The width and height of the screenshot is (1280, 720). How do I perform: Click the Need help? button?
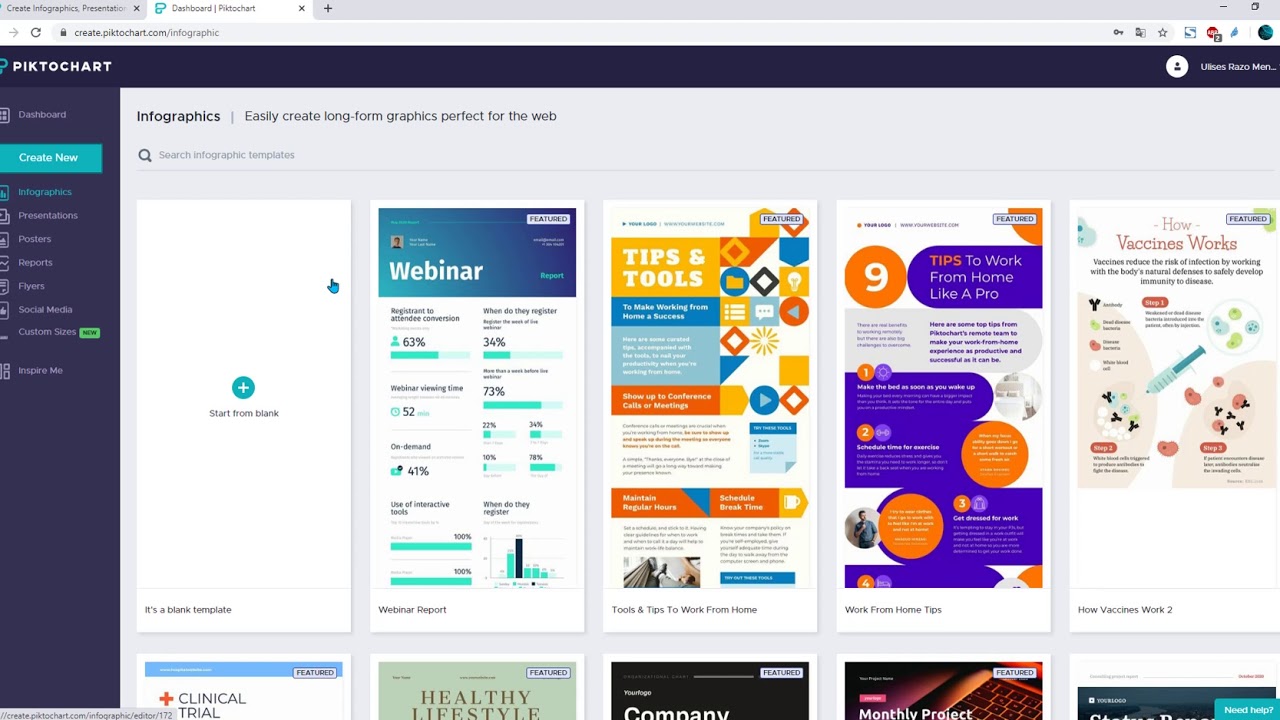click(x=1247, y=710)
